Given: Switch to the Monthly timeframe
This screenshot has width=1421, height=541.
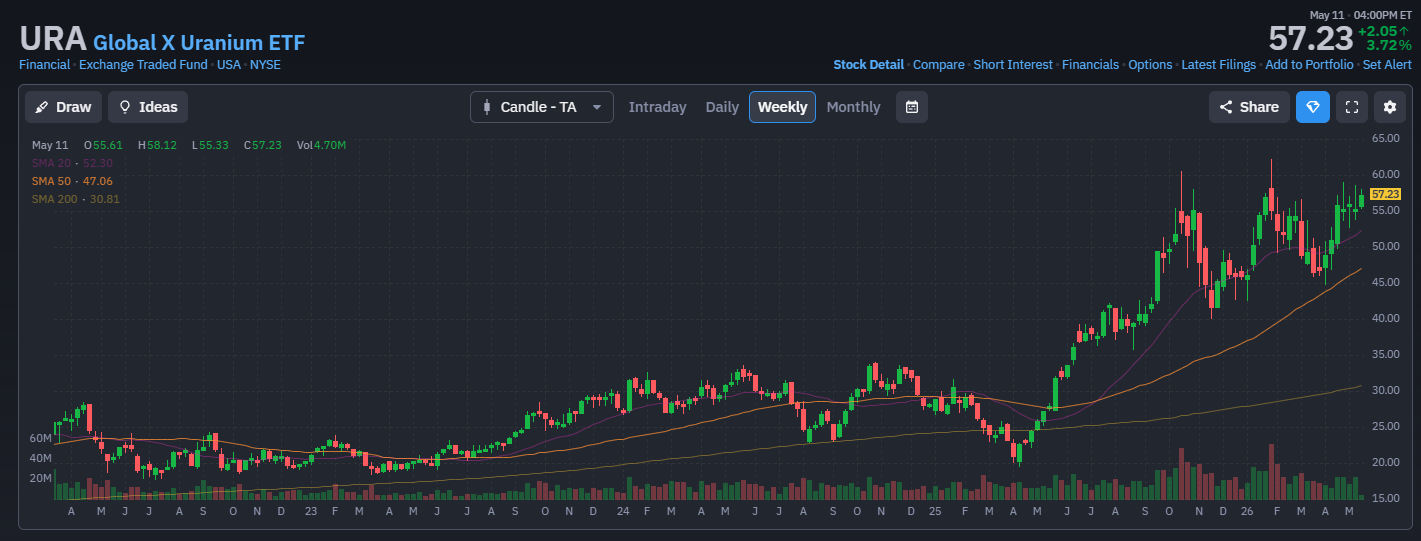Looking at the screenshot, I should pyautogui.click(x=853, y=107).
